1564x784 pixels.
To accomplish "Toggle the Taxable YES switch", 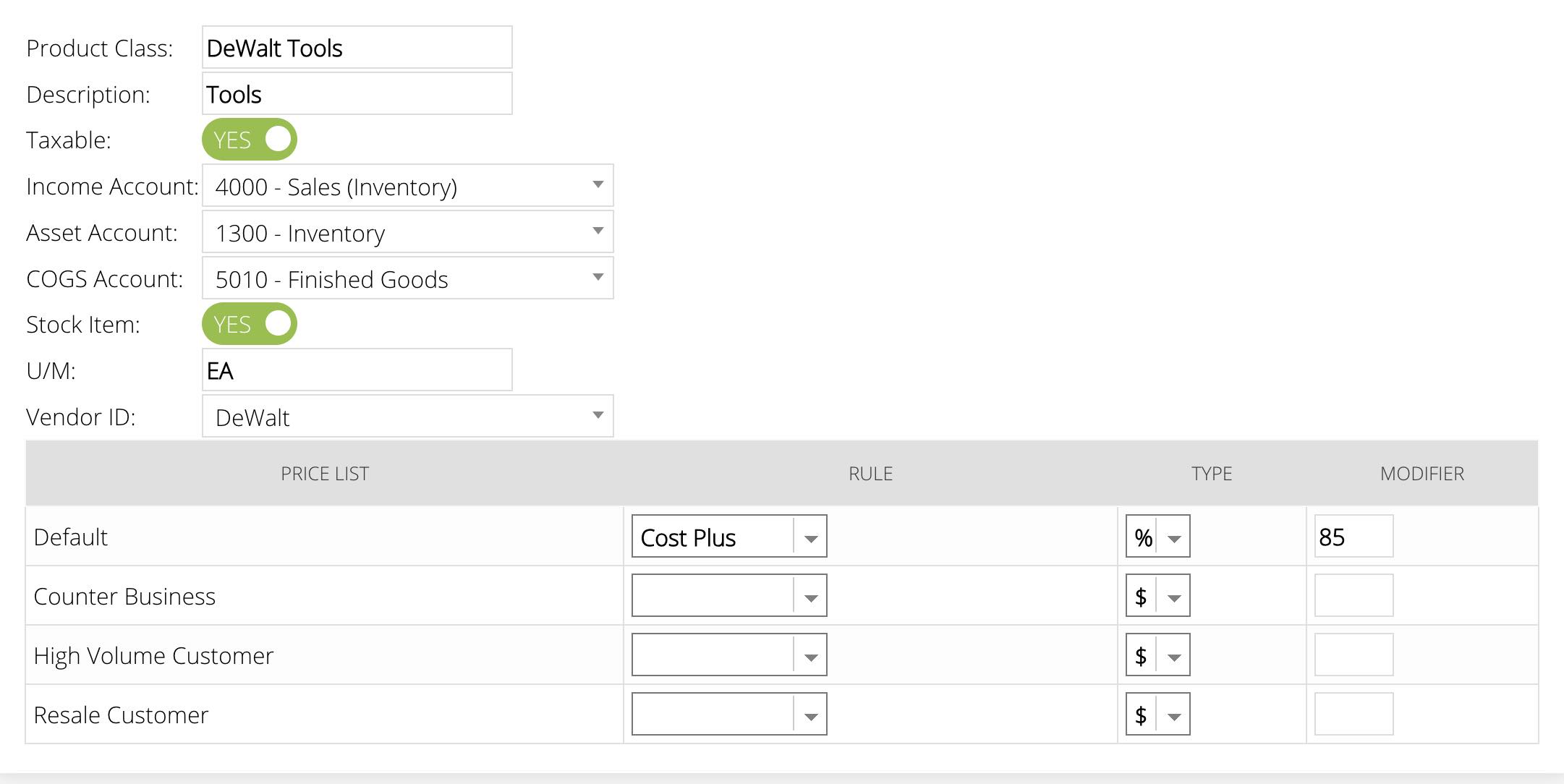I will (249, 140).
